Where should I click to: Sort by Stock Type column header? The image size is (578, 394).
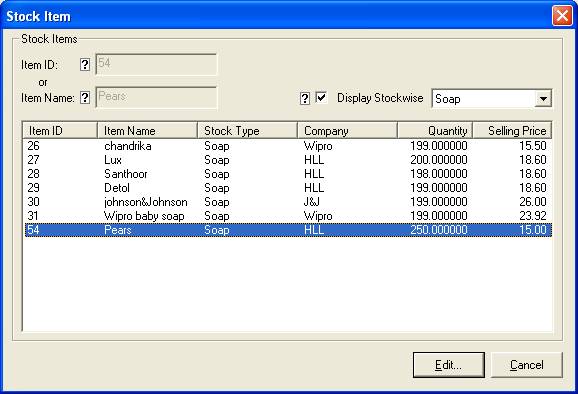pos(247,130)
